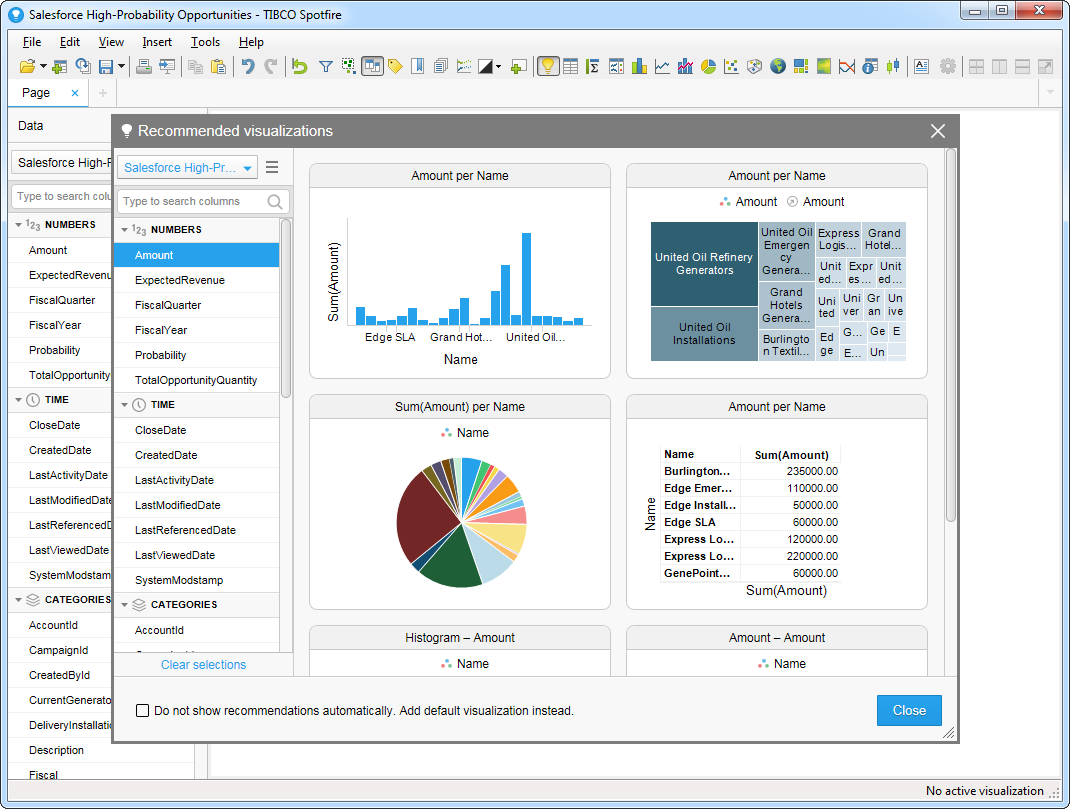The height and width of the screenshot is (809, 1070).
Task: Click the lightbulb recommended visualizations icon
Action: pos(547,67)
